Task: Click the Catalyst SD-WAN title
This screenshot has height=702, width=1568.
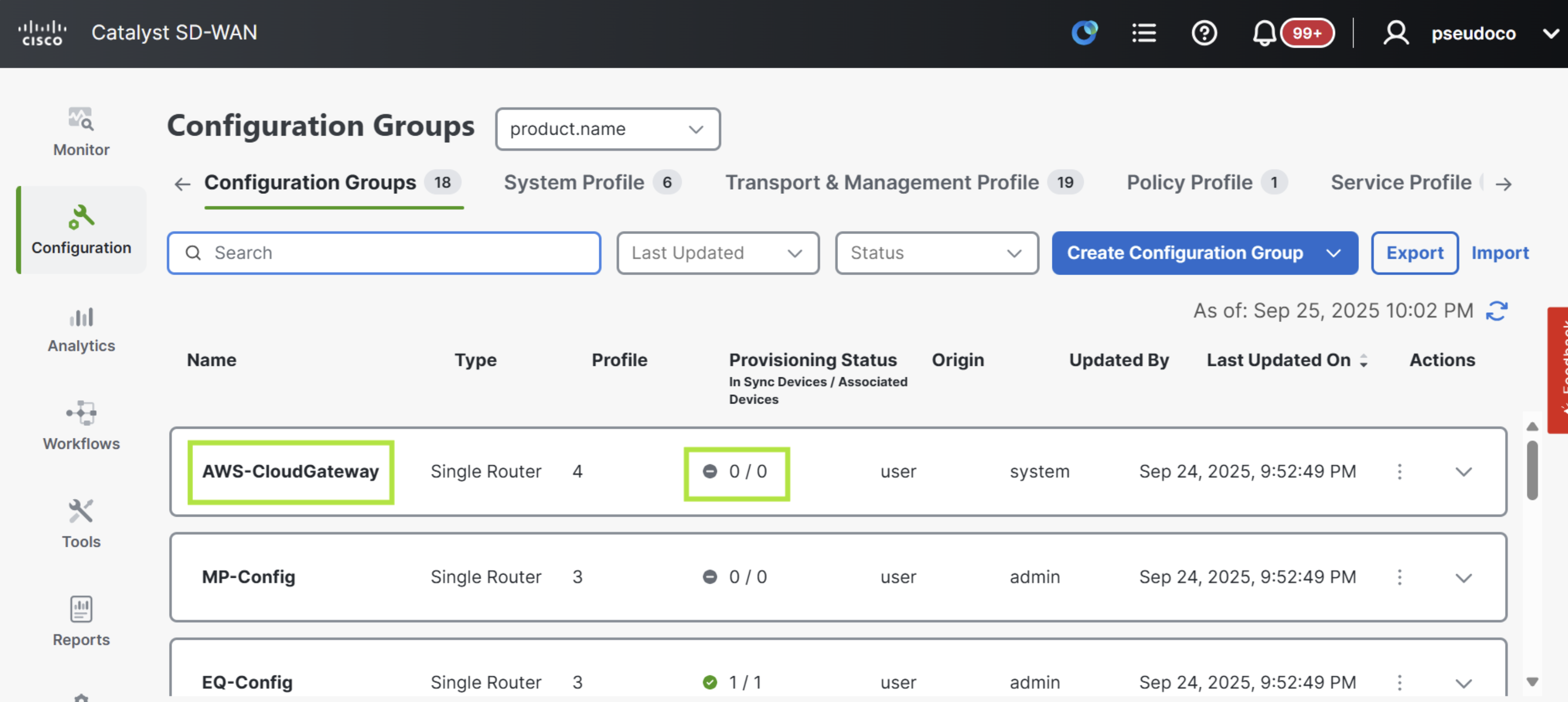Action: (x=174, y=33)
